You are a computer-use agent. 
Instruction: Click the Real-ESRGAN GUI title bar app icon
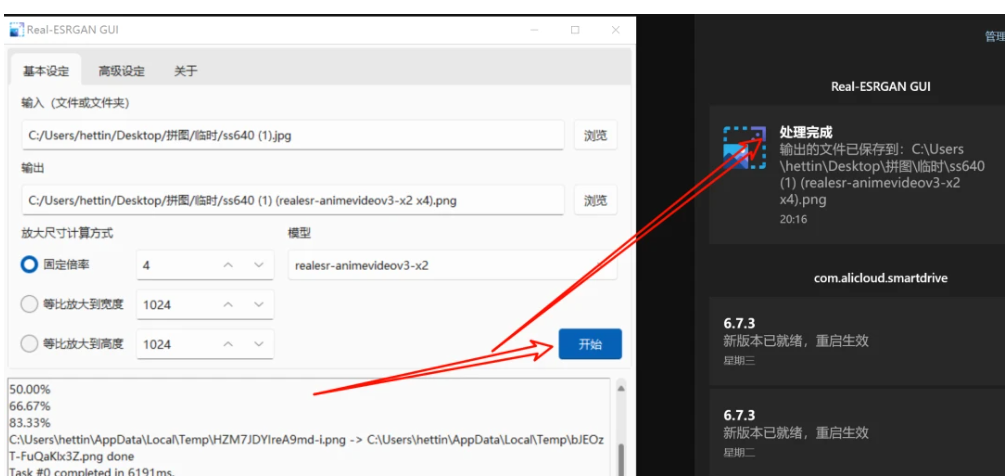point(17,30)
